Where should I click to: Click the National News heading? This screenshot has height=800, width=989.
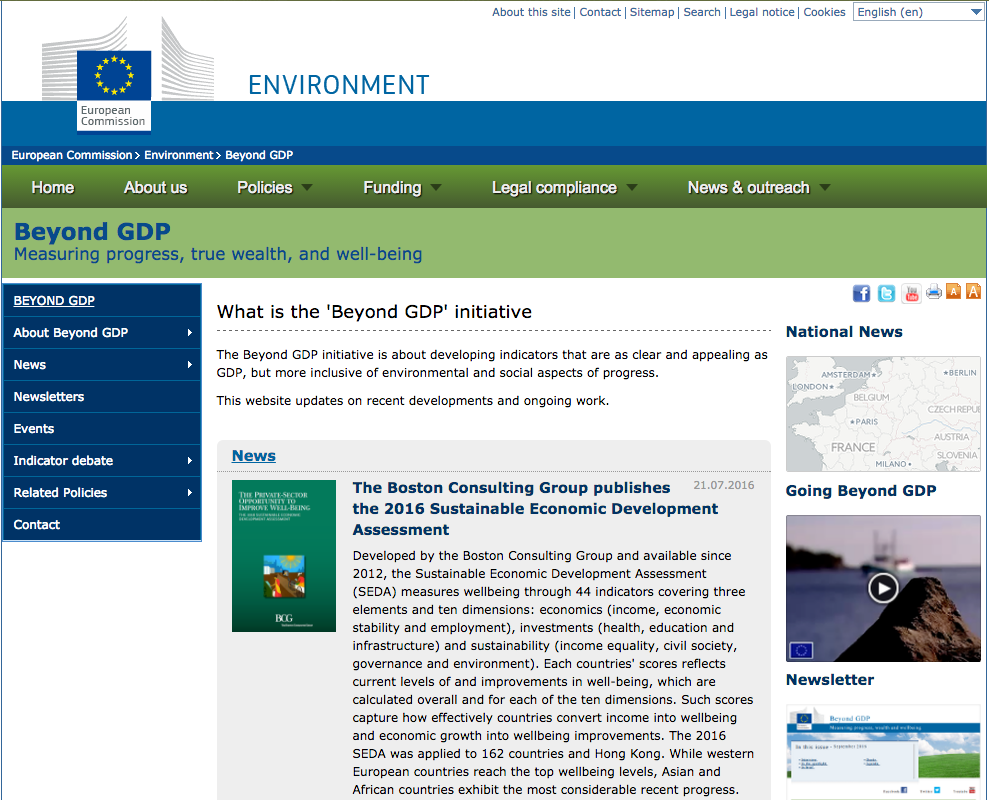click(x=844, y=332)
